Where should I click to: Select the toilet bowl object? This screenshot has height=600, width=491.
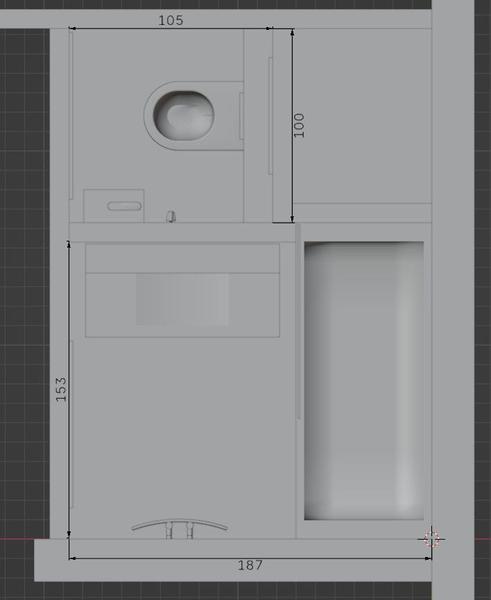(x=184, y=114)
